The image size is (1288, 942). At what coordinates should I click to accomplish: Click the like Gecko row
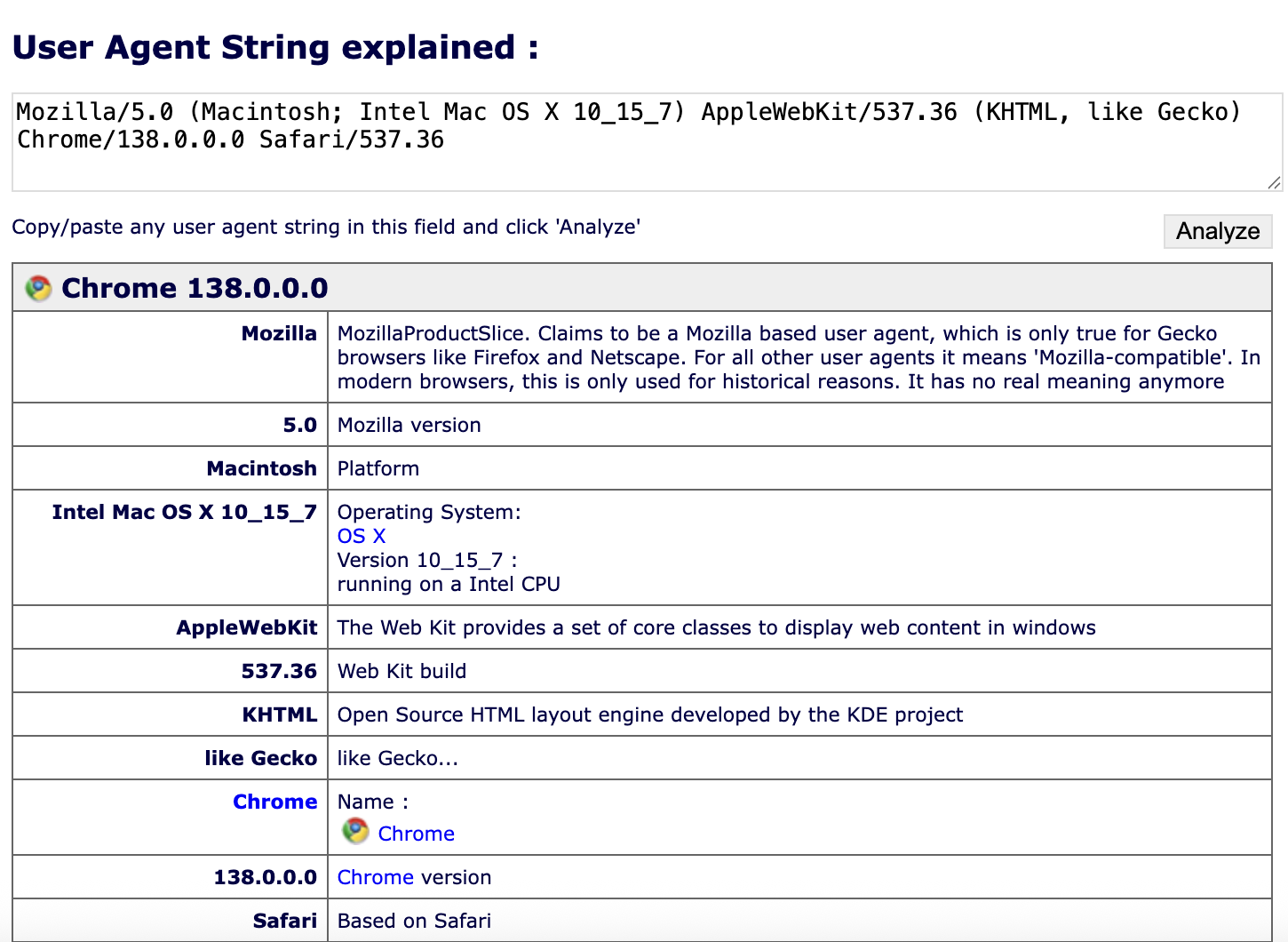[262, 758]
